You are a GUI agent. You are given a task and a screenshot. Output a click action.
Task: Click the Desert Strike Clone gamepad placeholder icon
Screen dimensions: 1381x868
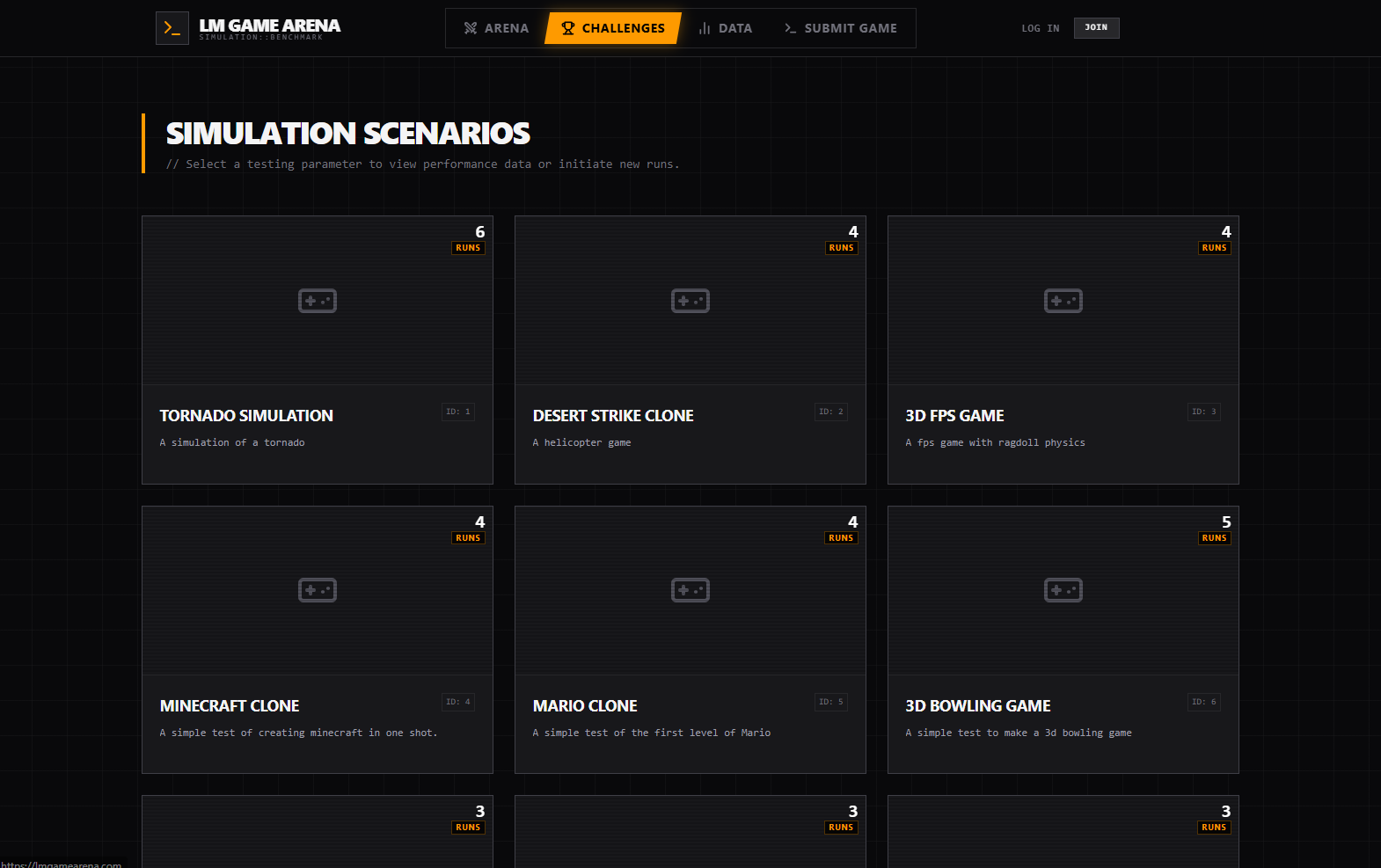[x=690, y=301]
